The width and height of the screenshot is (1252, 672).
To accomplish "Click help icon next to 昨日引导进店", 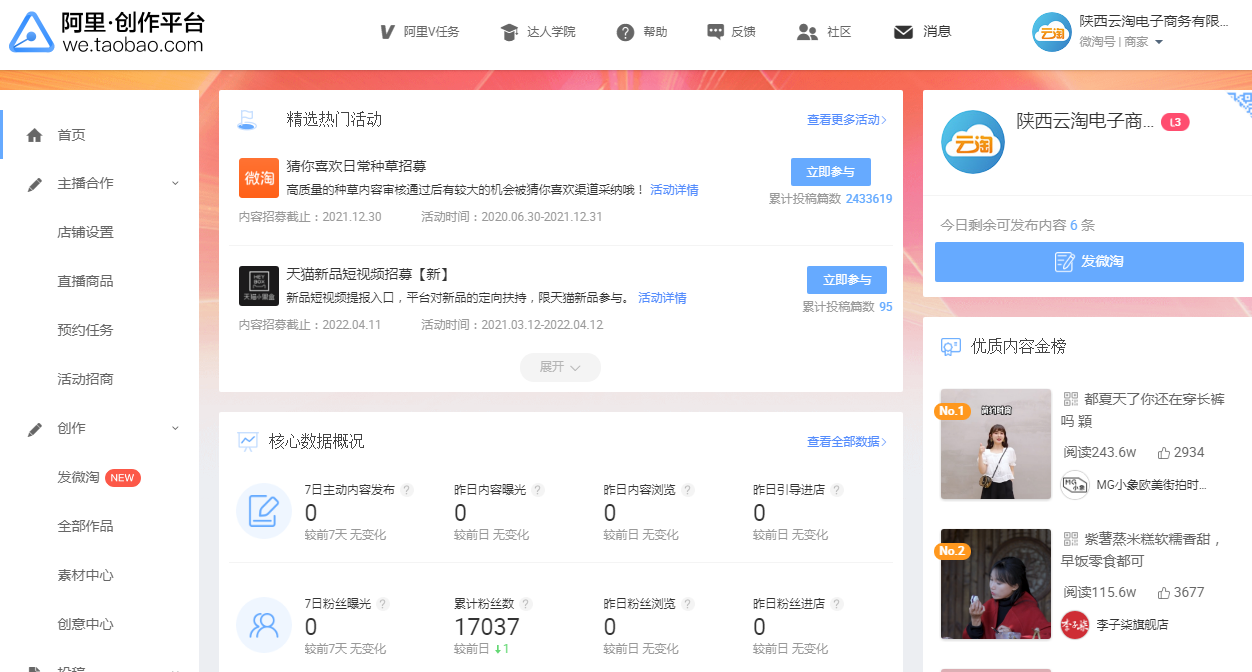I will 837,490.
